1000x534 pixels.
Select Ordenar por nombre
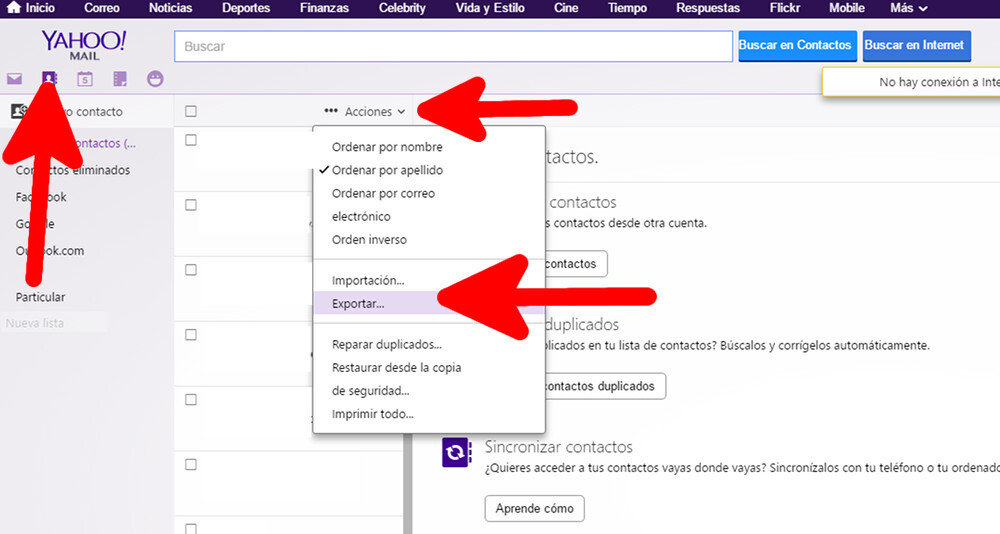point(387,147)
